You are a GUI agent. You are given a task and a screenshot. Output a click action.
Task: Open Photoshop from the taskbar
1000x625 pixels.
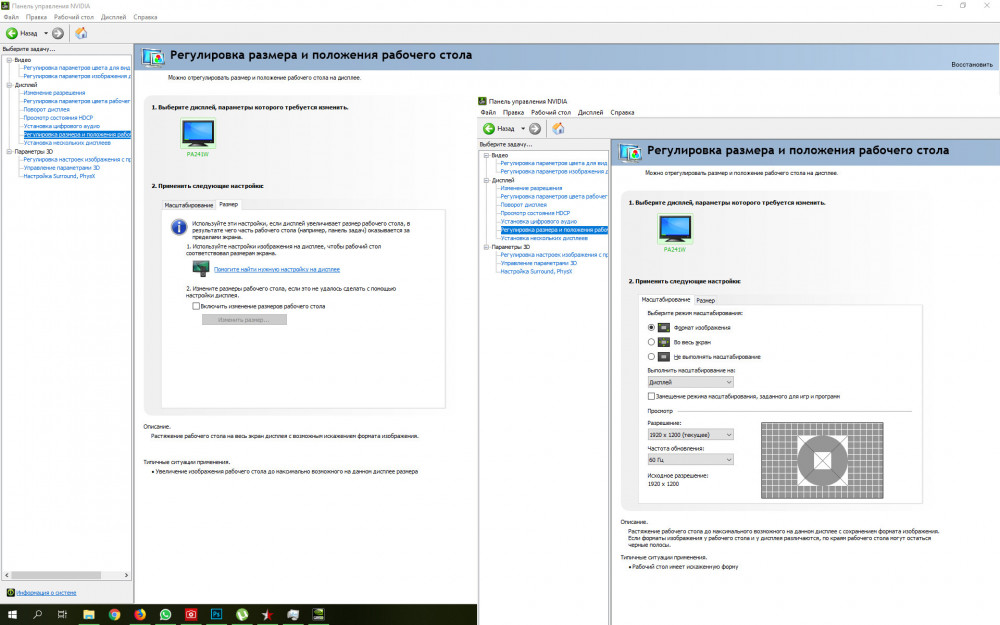click(x=216, y=615)
